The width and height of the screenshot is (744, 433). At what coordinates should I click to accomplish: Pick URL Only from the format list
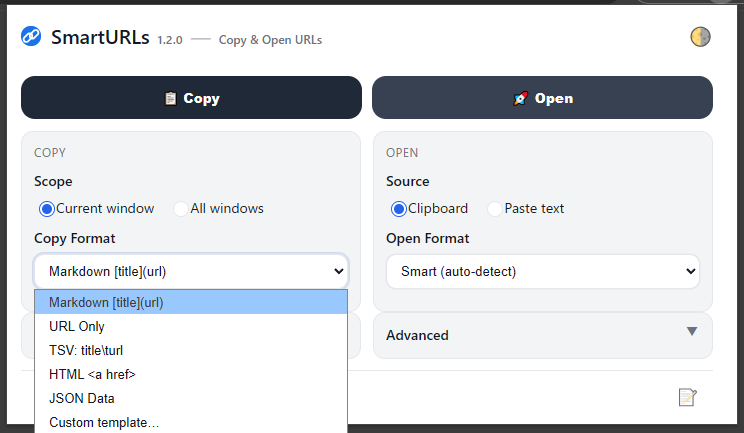[191, 326]
